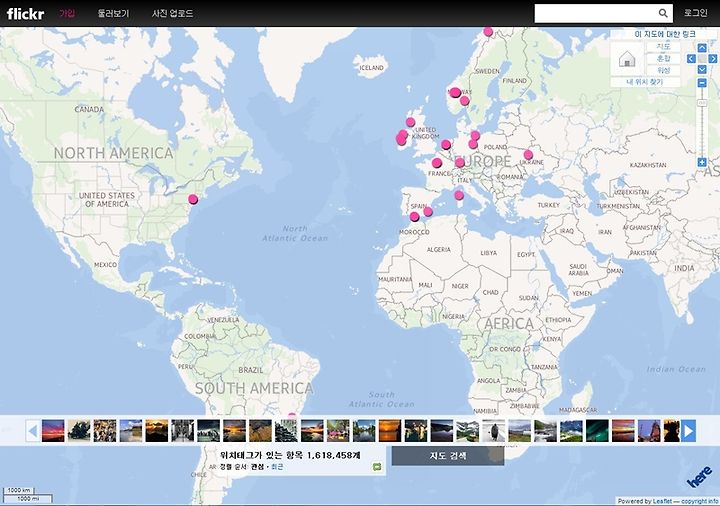Select the 지도 map view
This screenshot has width=720, height=506.
(664, 47)
